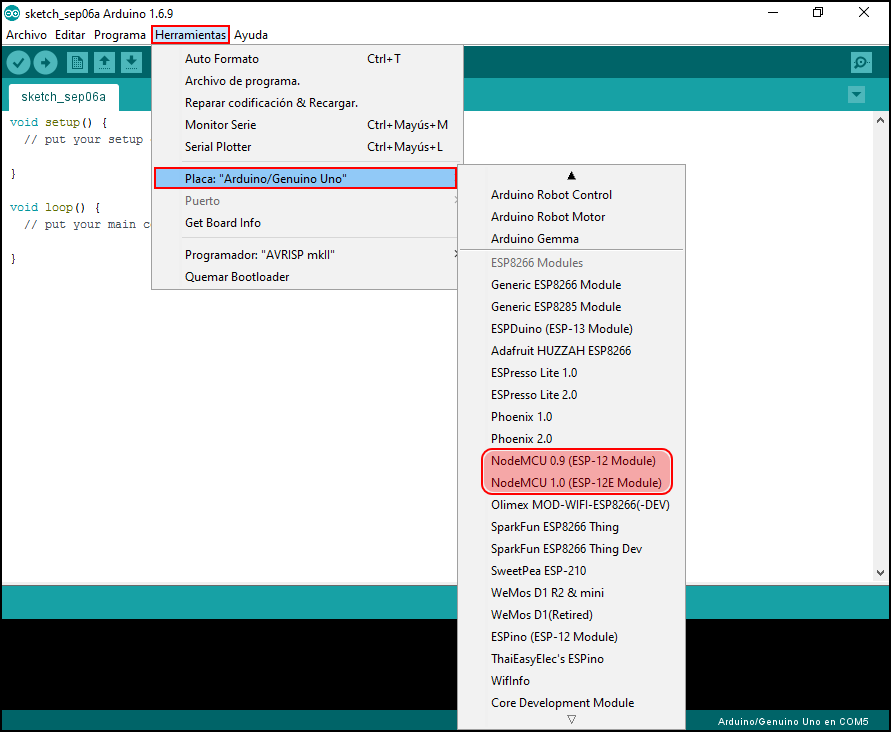This screenshot has width=891, height=732.
Task: Choose WifInfo board
Action: click(571, 681)
